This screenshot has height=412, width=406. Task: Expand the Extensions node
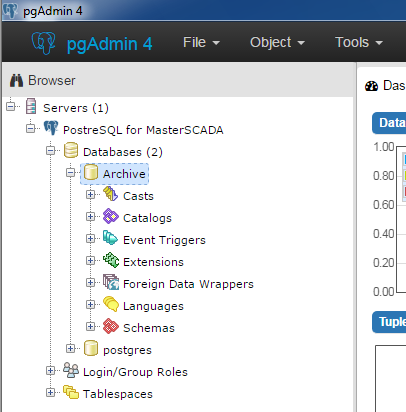(x=91, y=260)
